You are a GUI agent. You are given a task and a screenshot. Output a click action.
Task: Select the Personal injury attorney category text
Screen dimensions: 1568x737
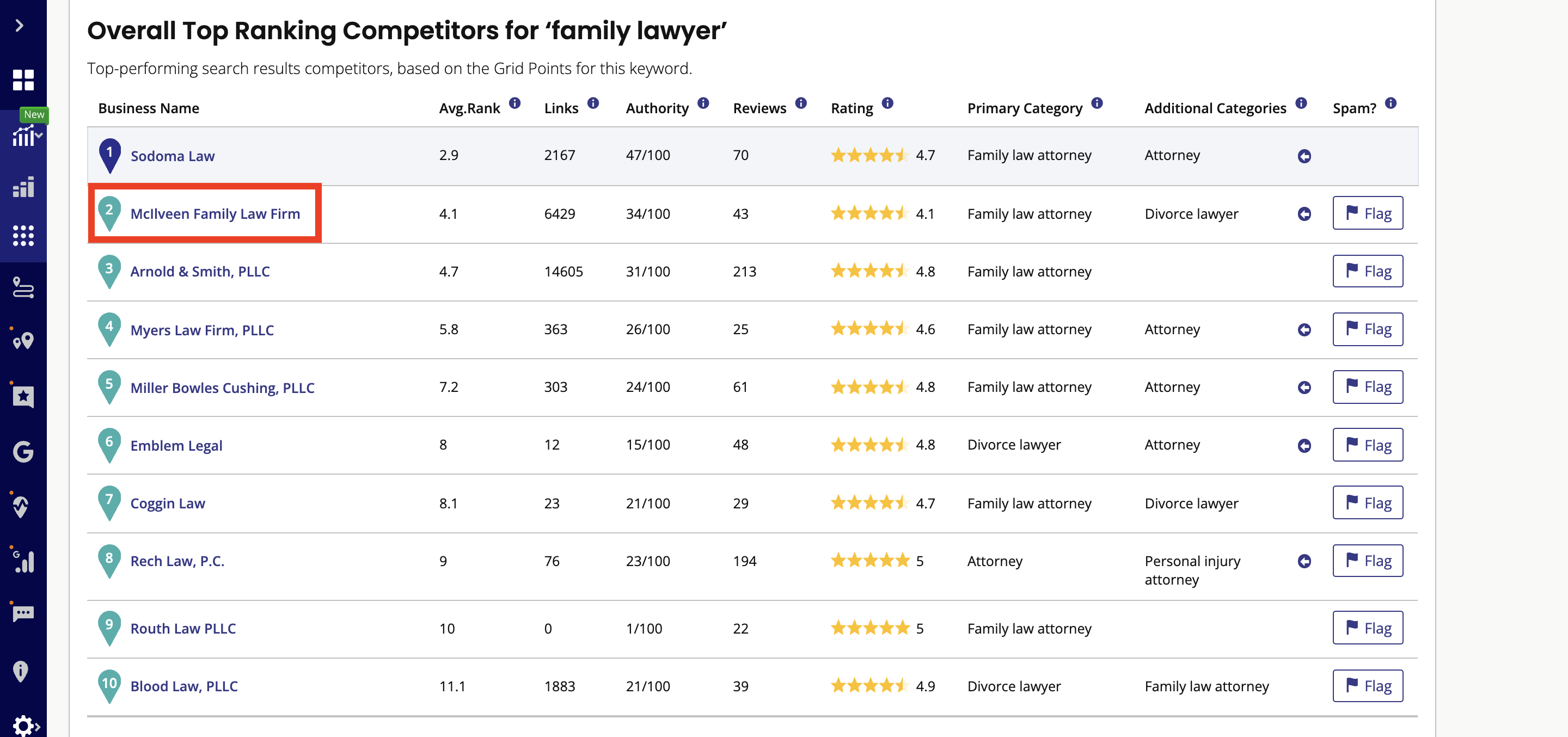point(1192,570)
